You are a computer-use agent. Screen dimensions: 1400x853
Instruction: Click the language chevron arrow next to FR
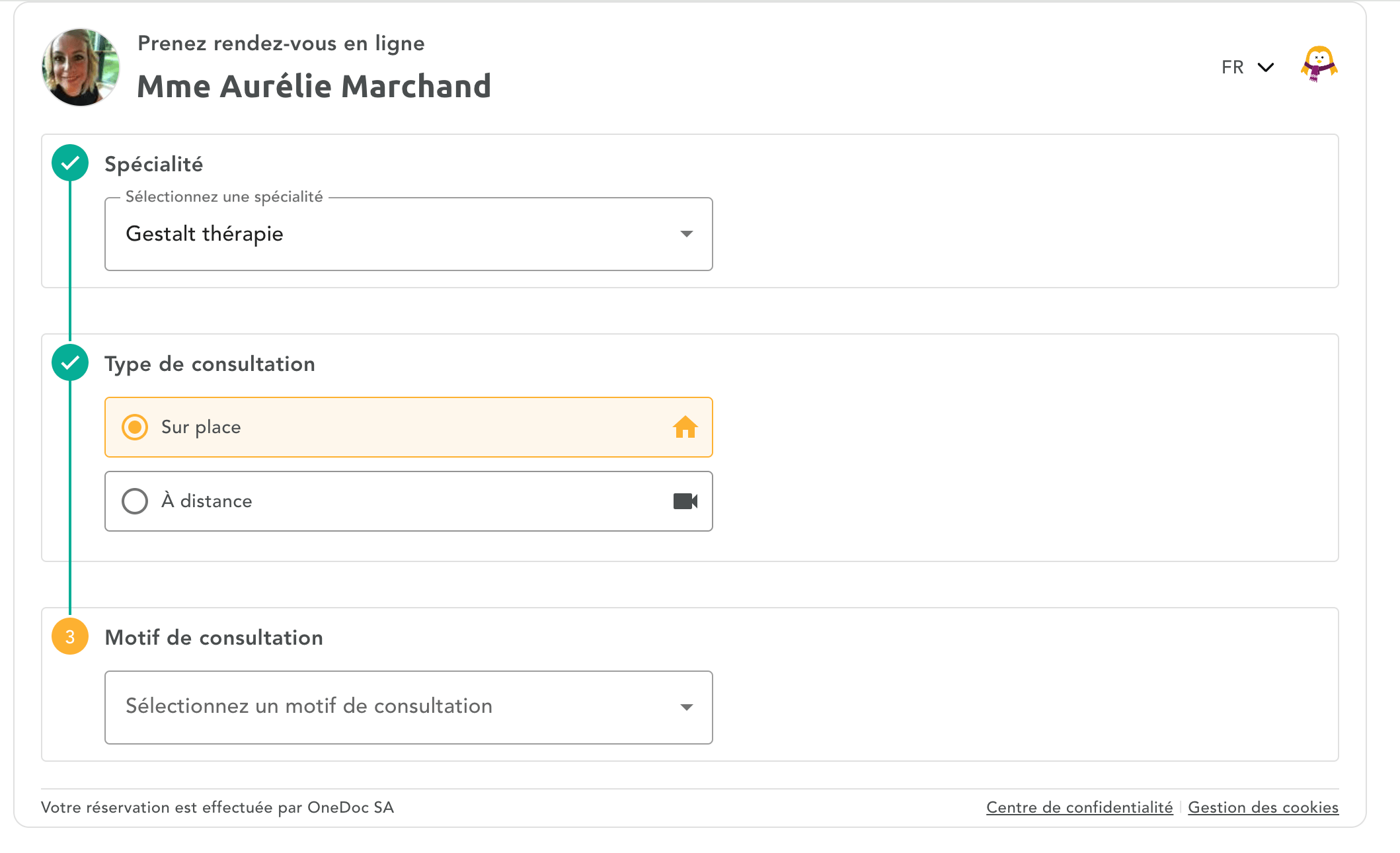pyautogui.click(x=1265, y=67)
